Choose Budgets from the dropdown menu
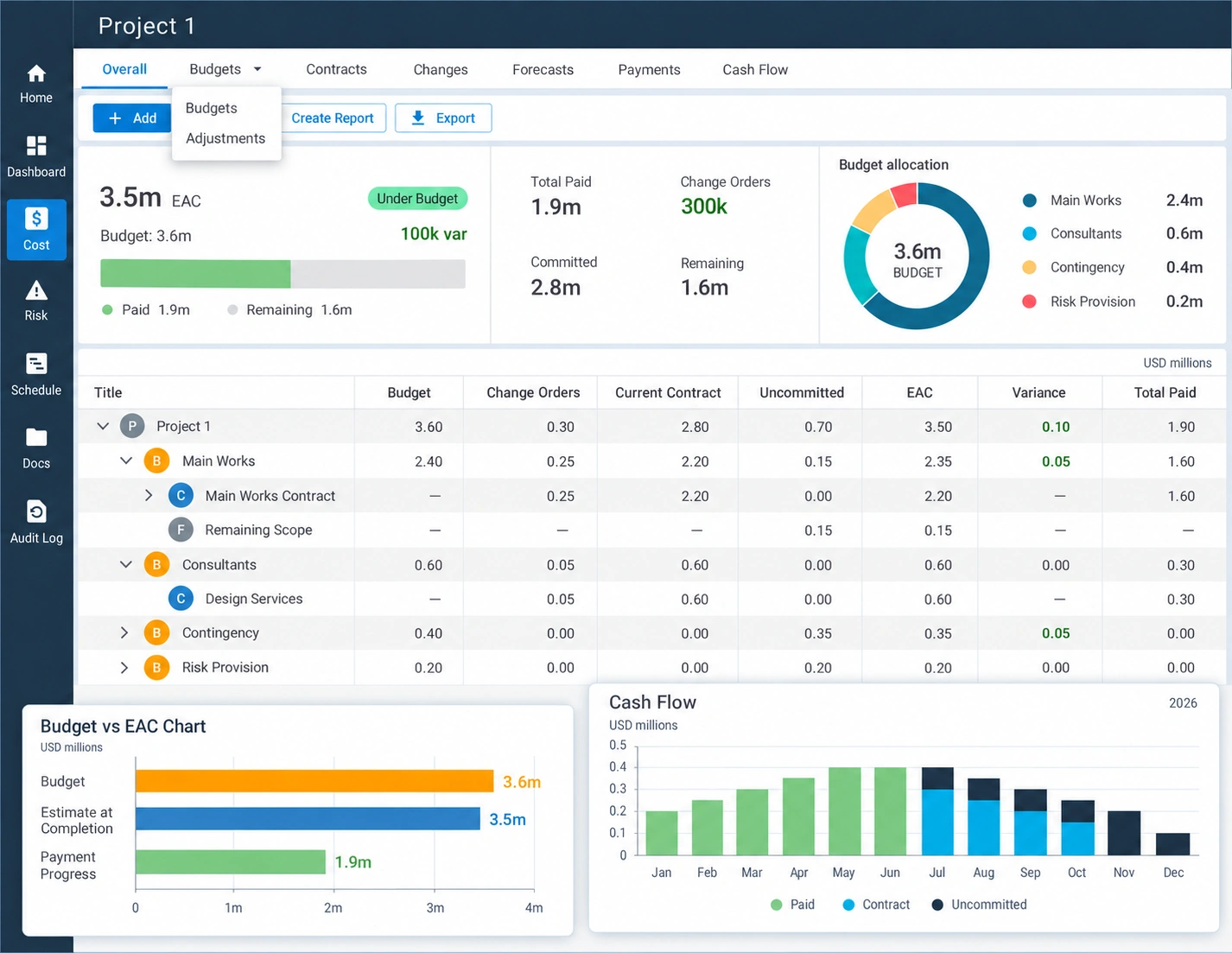 [212, 108]
